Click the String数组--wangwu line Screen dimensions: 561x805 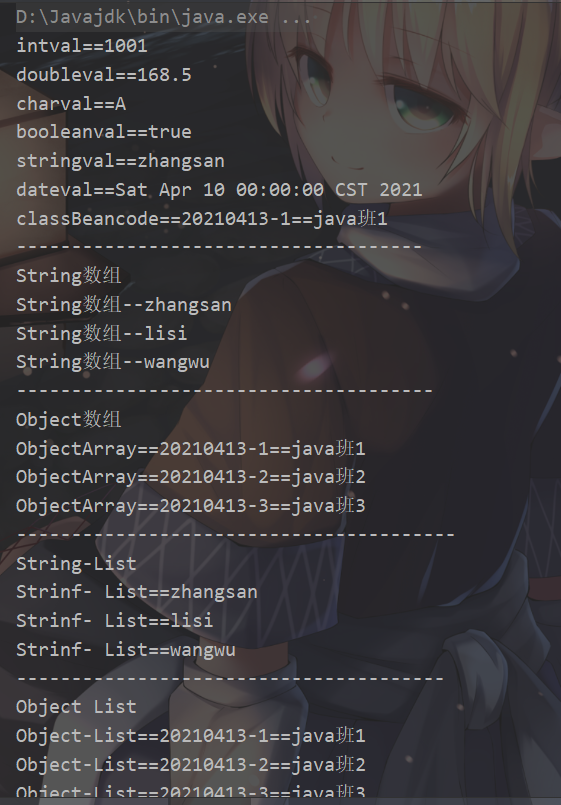point(113,362)
